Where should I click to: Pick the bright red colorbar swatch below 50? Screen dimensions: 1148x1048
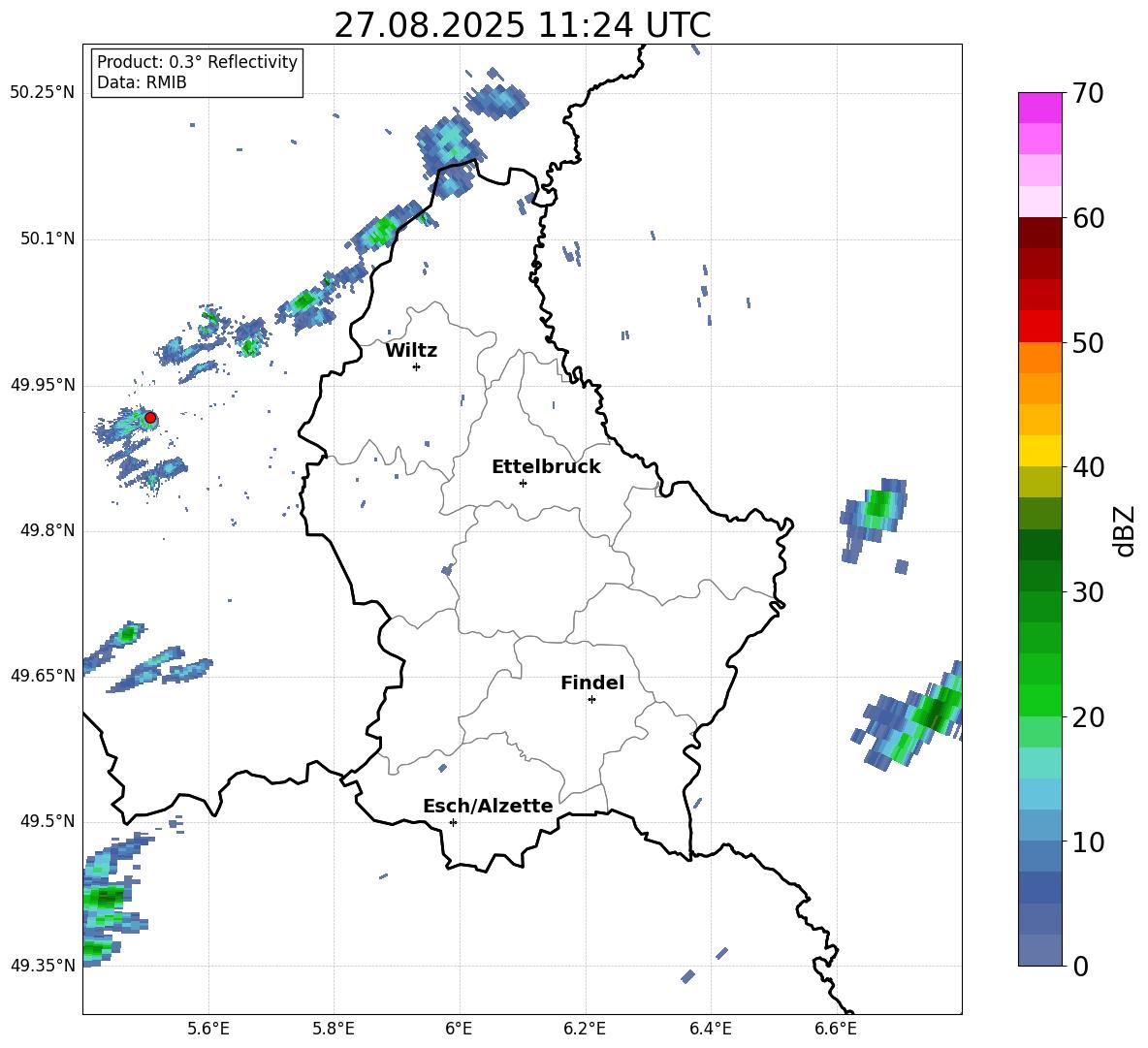pos(1039,327)
